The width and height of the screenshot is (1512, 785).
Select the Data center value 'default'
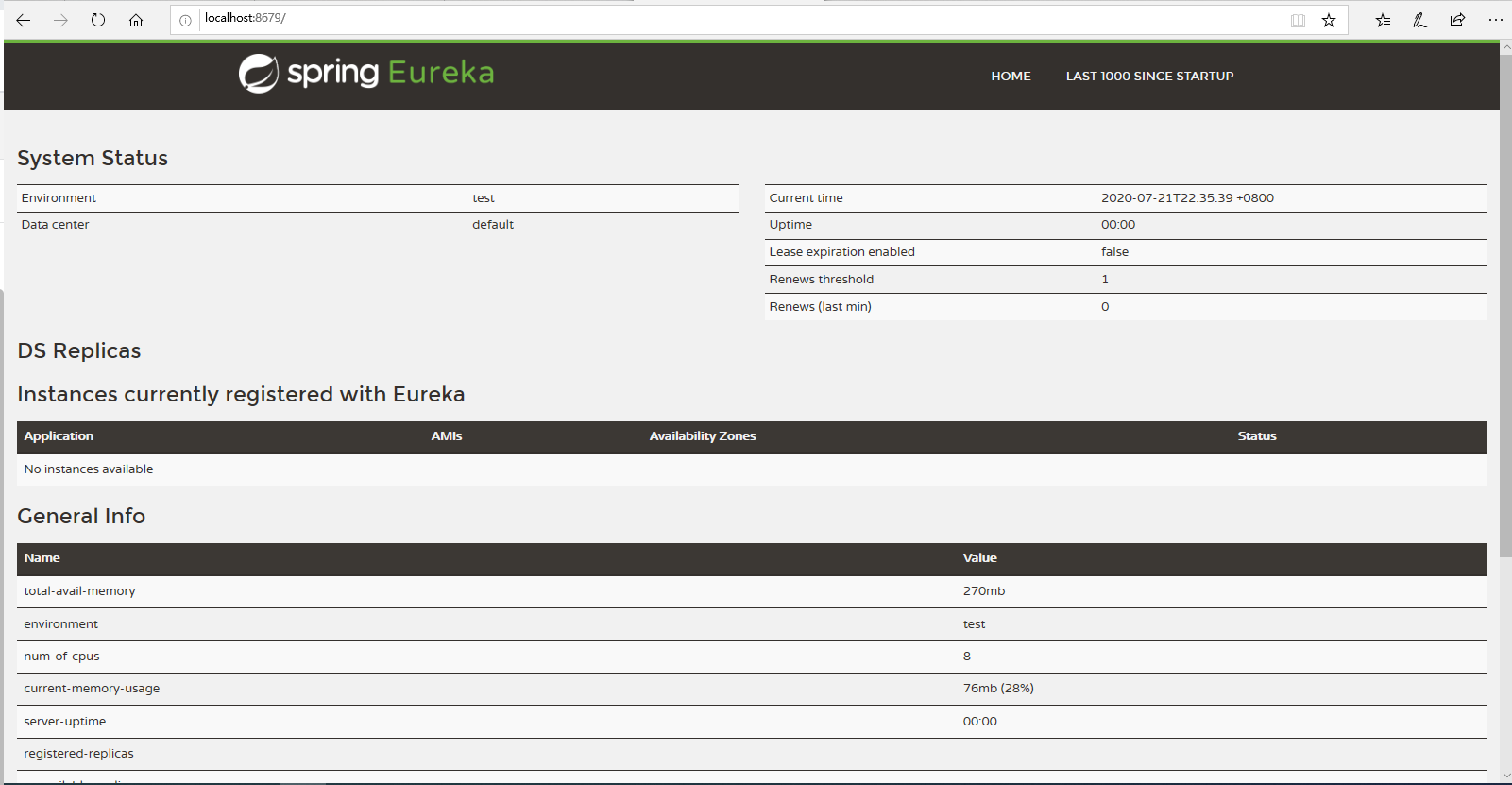493,225
